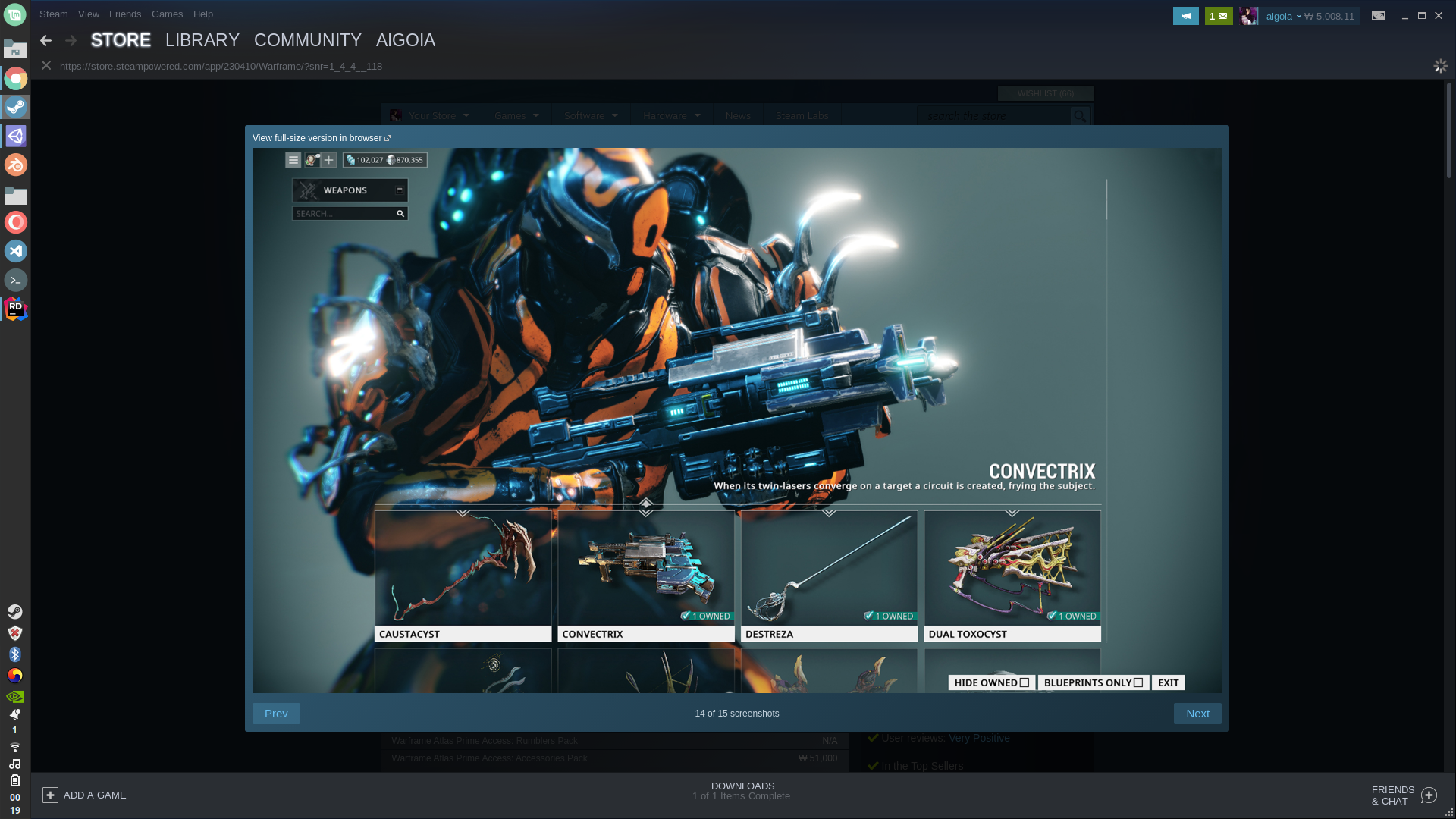Open the security shield tray icon

tap(15, 632)
